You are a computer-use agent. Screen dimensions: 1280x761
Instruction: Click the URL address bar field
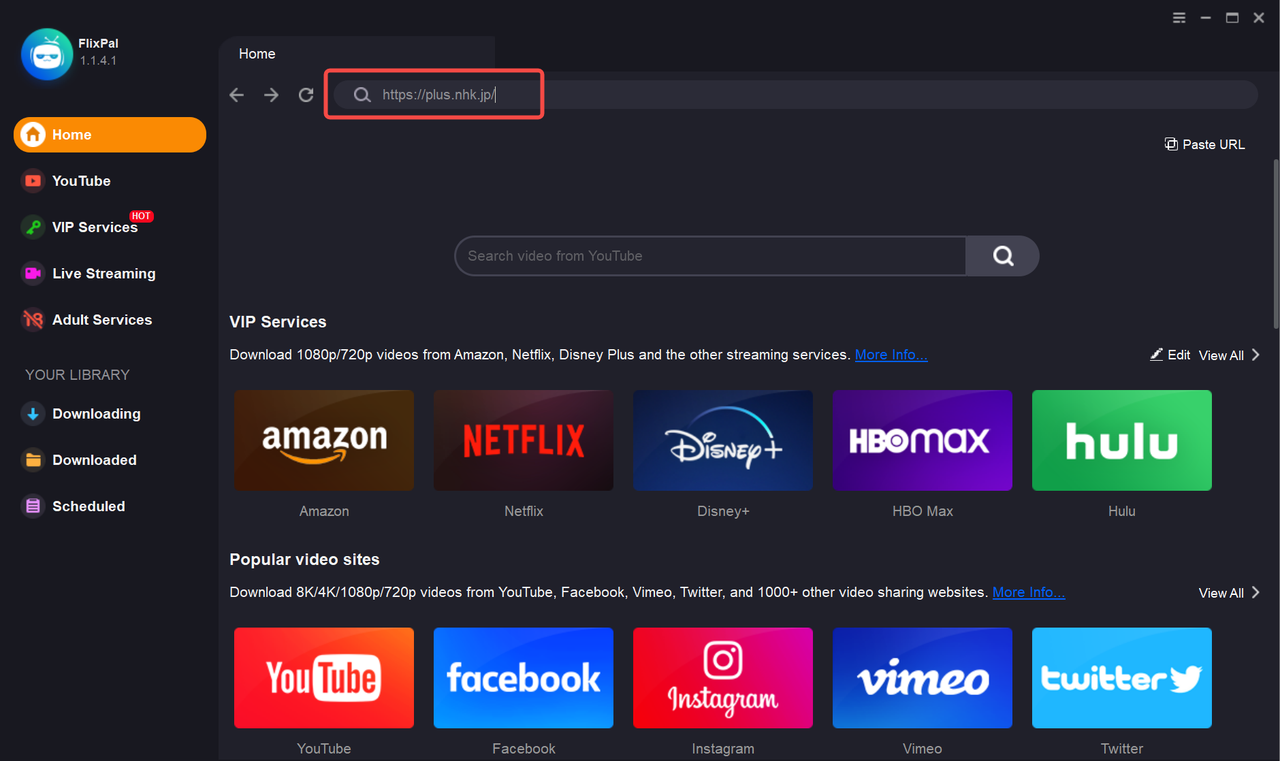pos(800,95)
